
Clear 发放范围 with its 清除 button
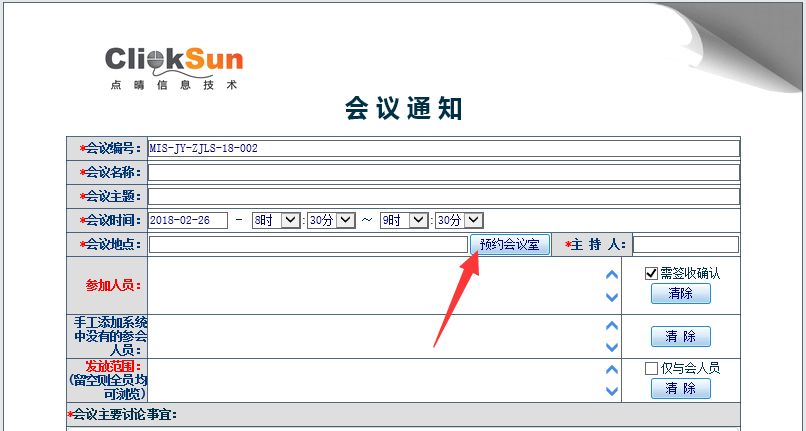(x=680, y=388)
